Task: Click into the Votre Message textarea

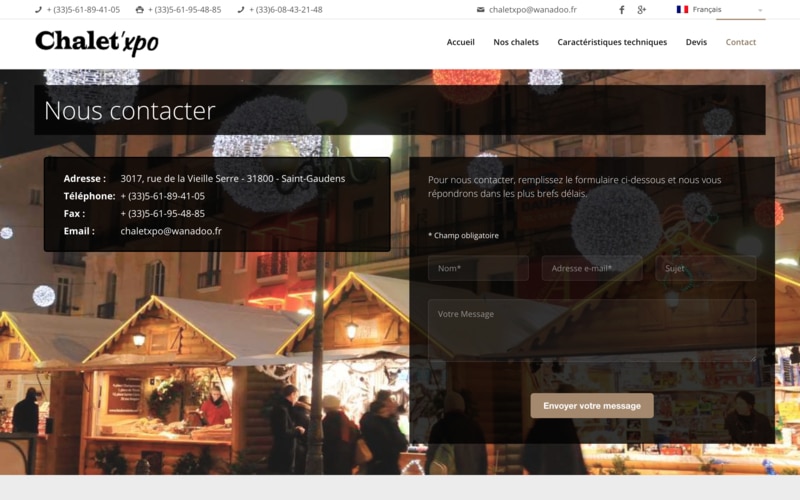Action: (x=592, y=331)
